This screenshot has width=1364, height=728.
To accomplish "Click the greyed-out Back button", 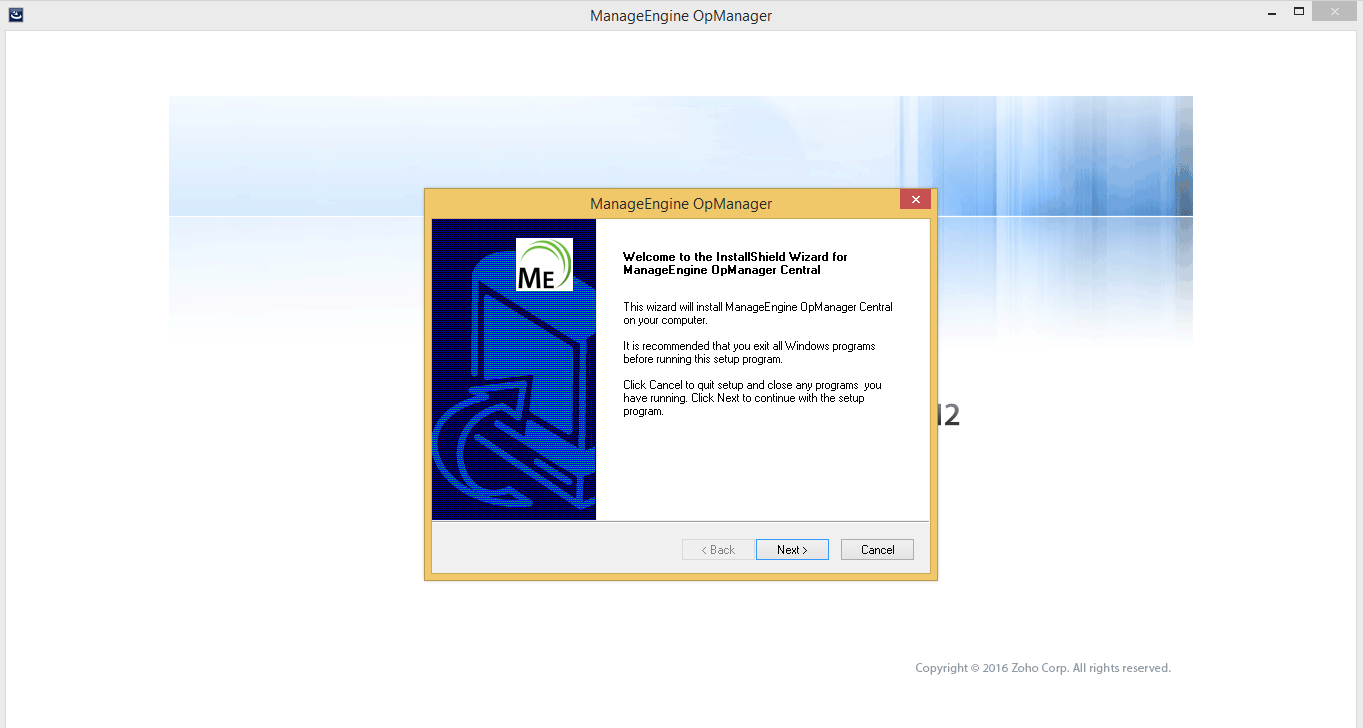I will coord(718,549).
